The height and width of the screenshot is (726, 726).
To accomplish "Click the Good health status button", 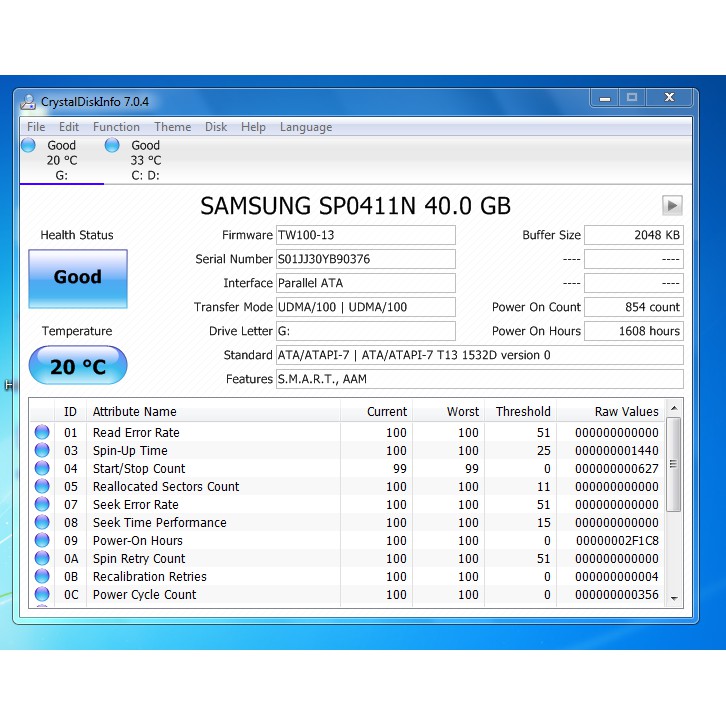I will tap(78, 278).
